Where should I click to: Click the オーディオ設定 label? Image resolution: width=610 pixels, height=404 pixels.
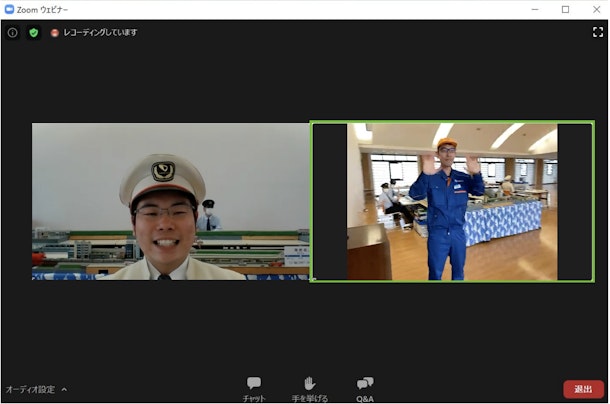click(x=31, y=389)
